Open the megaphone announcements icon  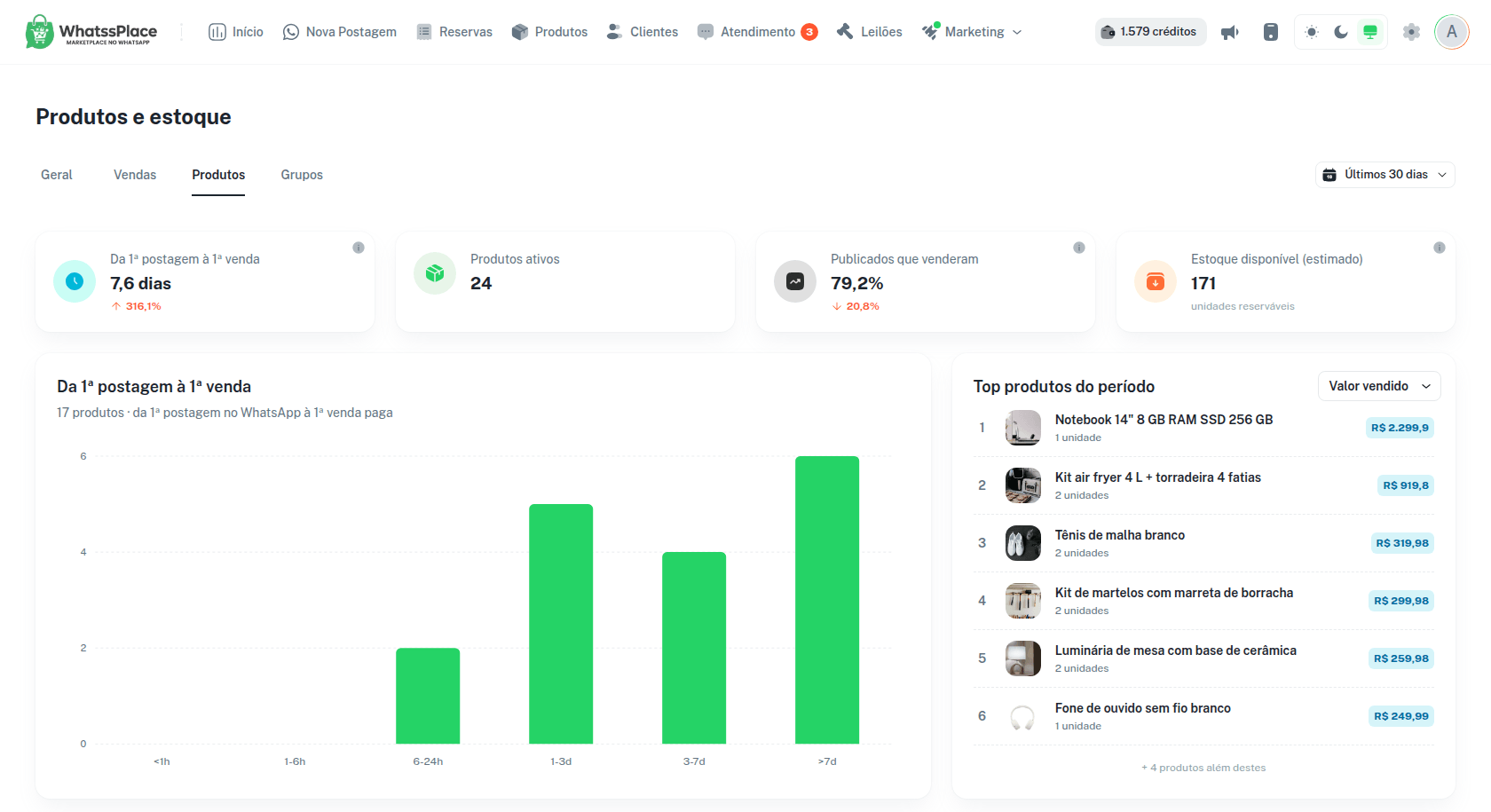[1230, 32]
